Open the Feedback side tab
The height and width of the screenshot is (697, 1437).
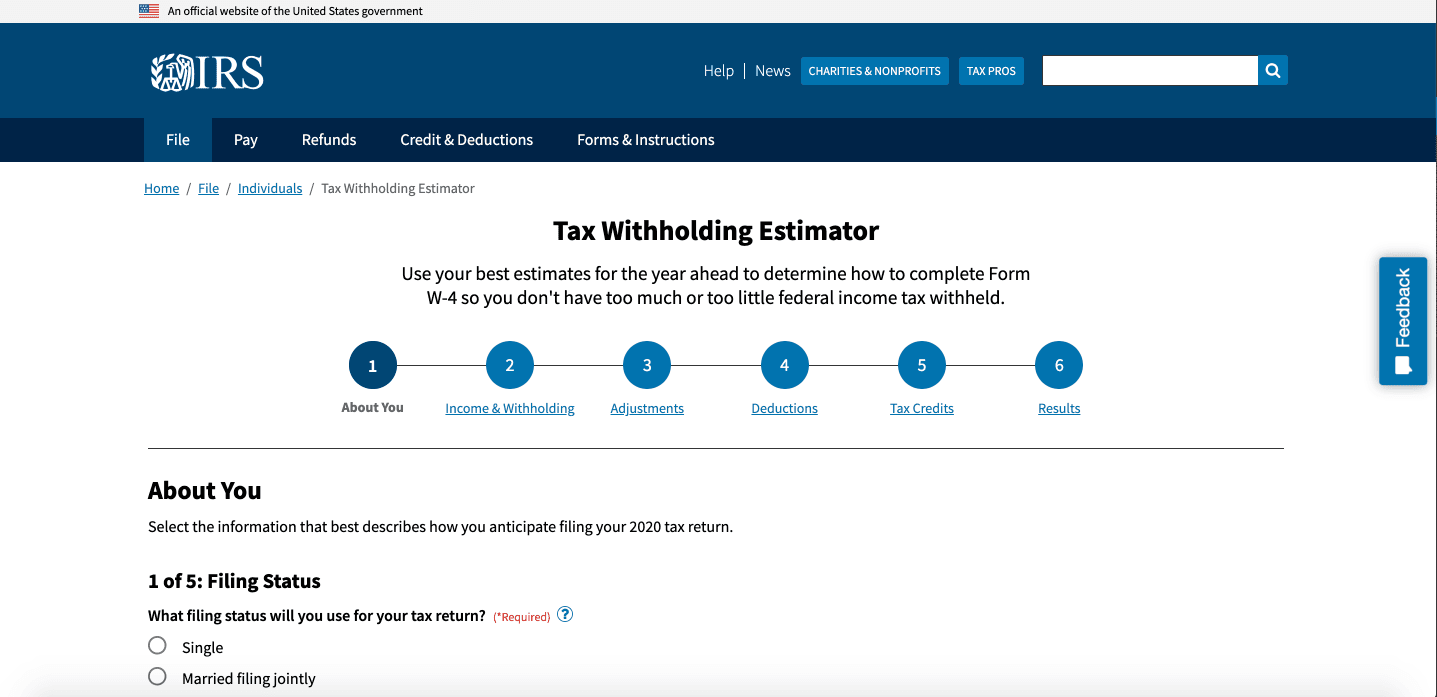click(x=1402, y=321)
